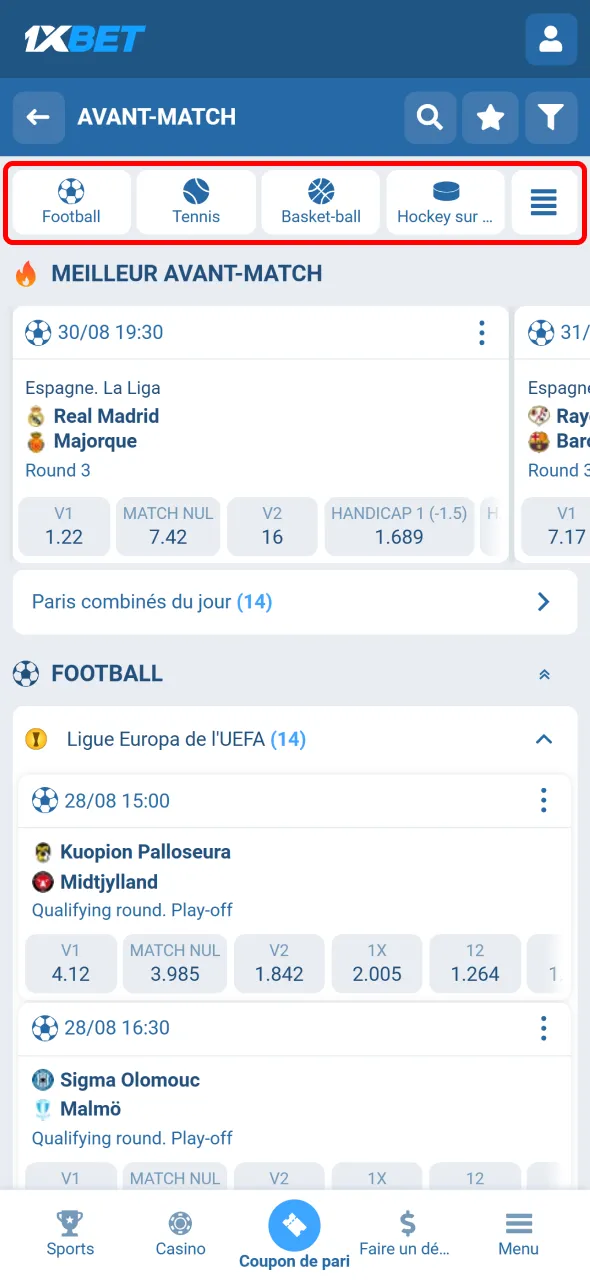
Task: Open favorites via the star icon
Action: click(x=490, y=117)
